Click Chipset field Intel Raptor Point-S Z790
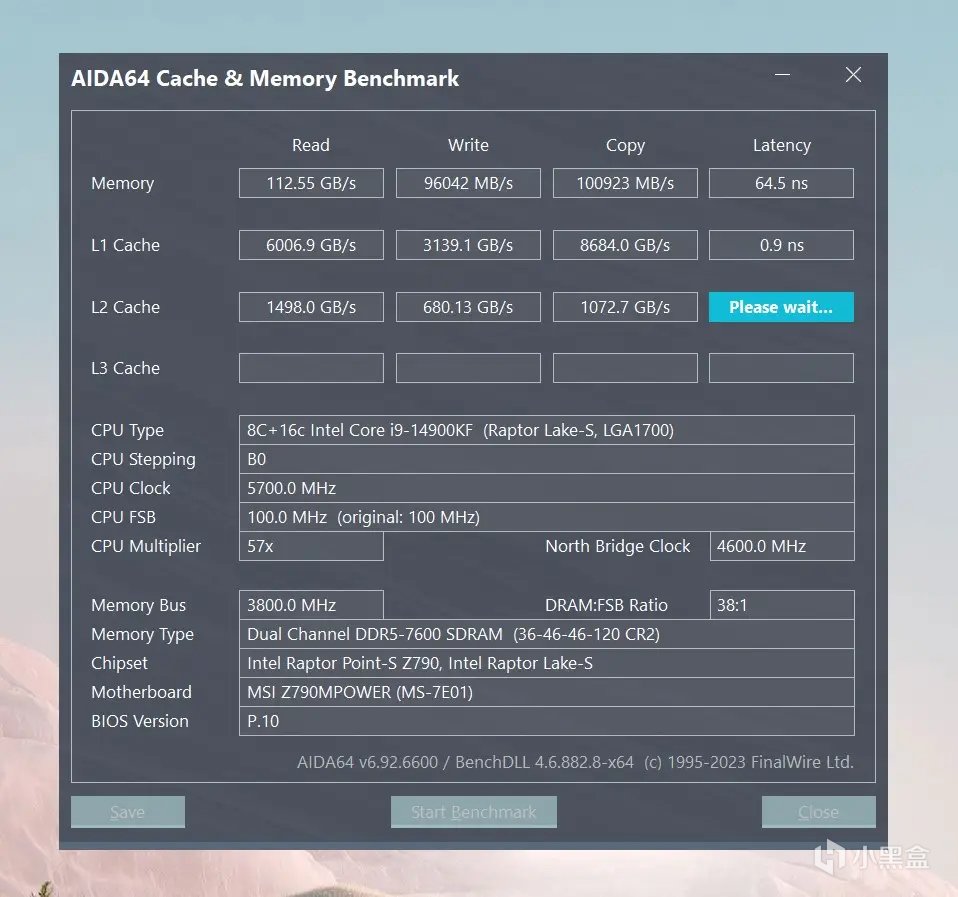958x897 pixels. [546, 663]
